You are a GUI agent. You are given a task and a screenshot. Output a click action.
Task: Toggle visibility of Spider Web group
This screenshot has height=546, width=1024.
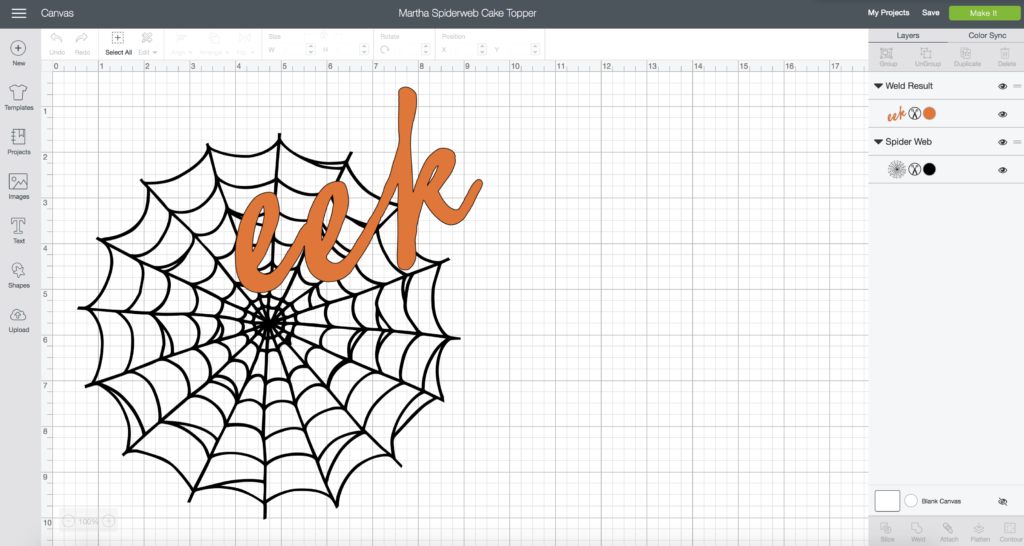(x=1002, y=142)
